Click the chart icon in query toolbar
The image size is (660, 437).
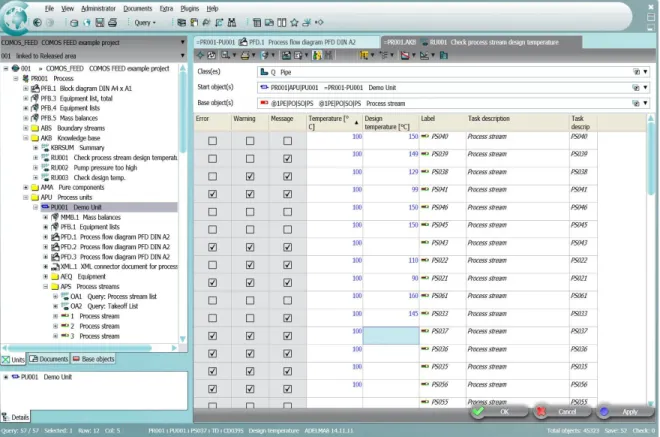point(424,55)
